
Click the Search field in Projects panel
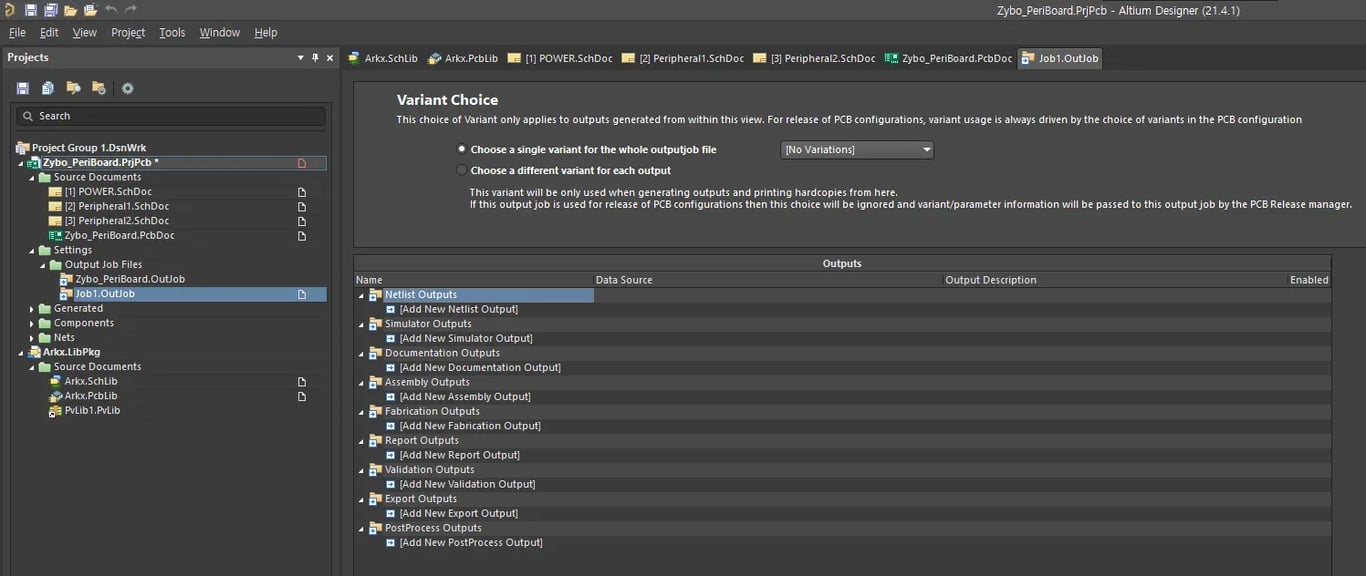click(170, 116)
